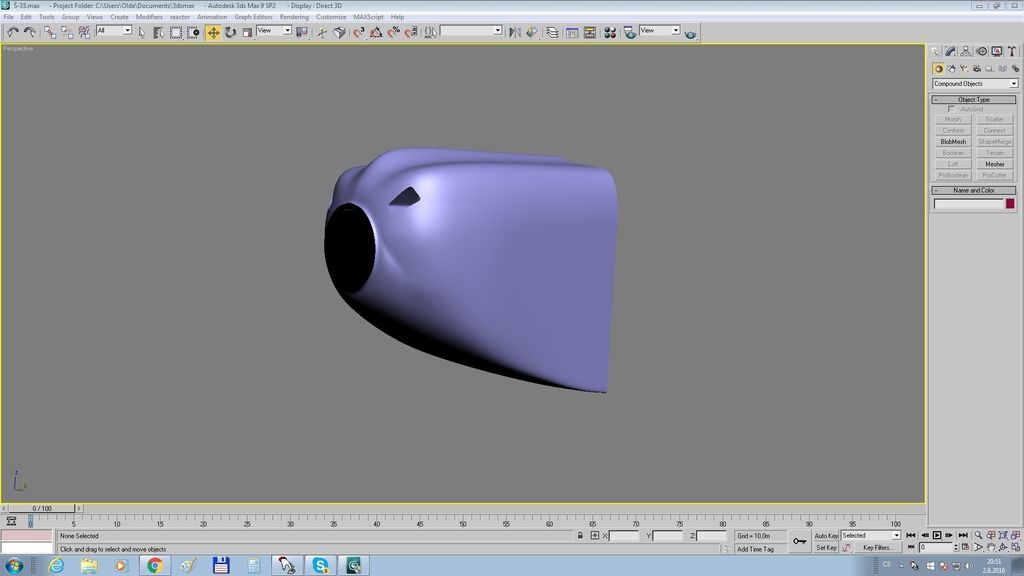This screenshot has height=576, width=1024.
Task: Open the Modifiers menu
Action: pos(149,17)
